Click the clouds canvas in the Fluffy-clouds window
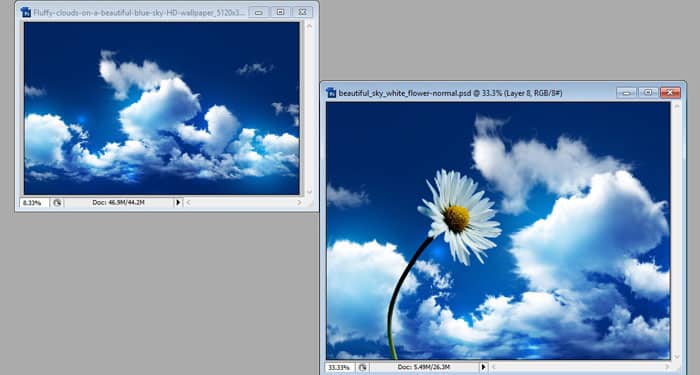Image resolution: width=700 pixels, height=375 pixels. [162, 108]
